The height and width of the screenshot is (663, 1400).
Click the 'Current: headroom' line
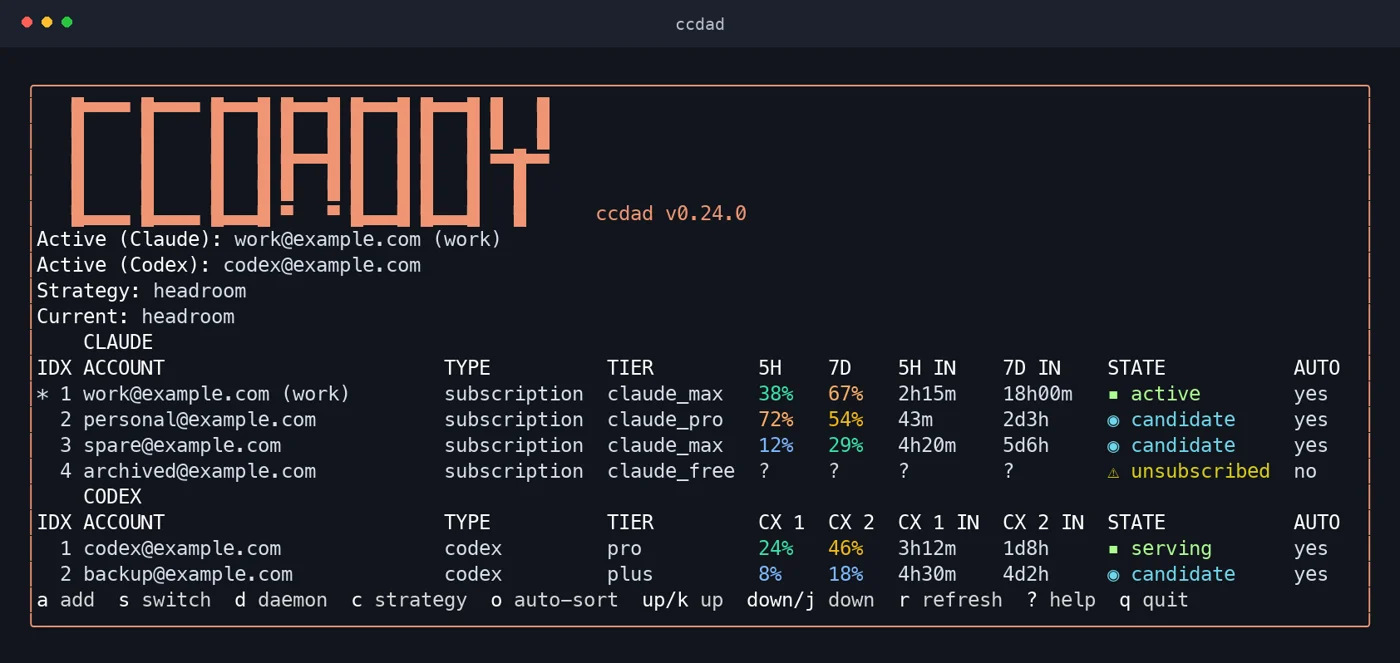tap(136, 317)
